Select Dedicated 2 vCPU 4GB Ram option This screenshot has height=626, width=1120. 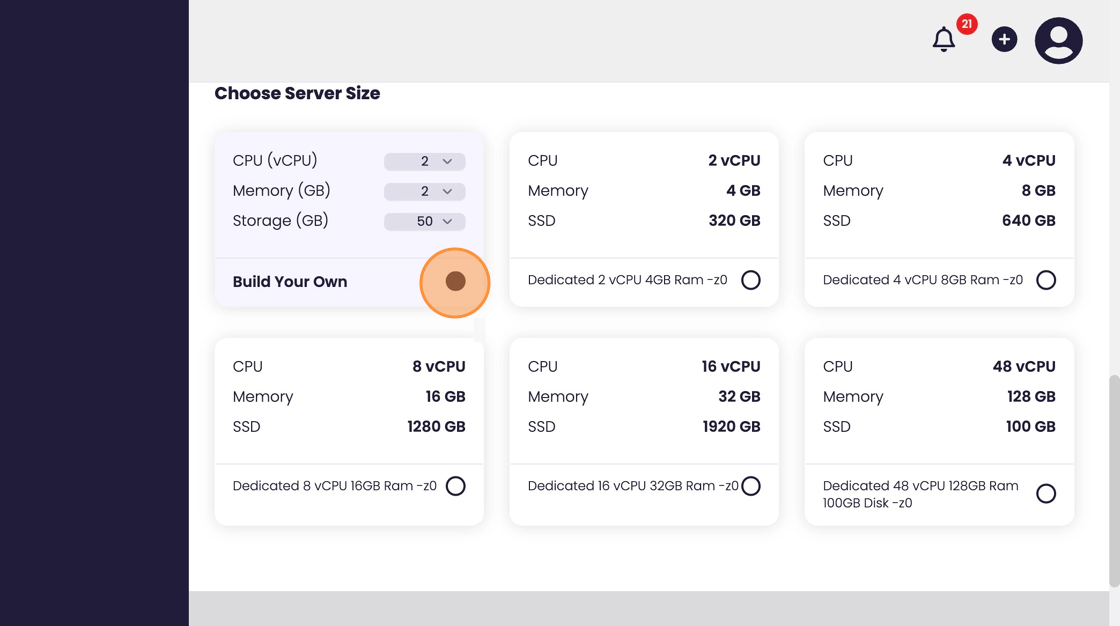[751, 281]
